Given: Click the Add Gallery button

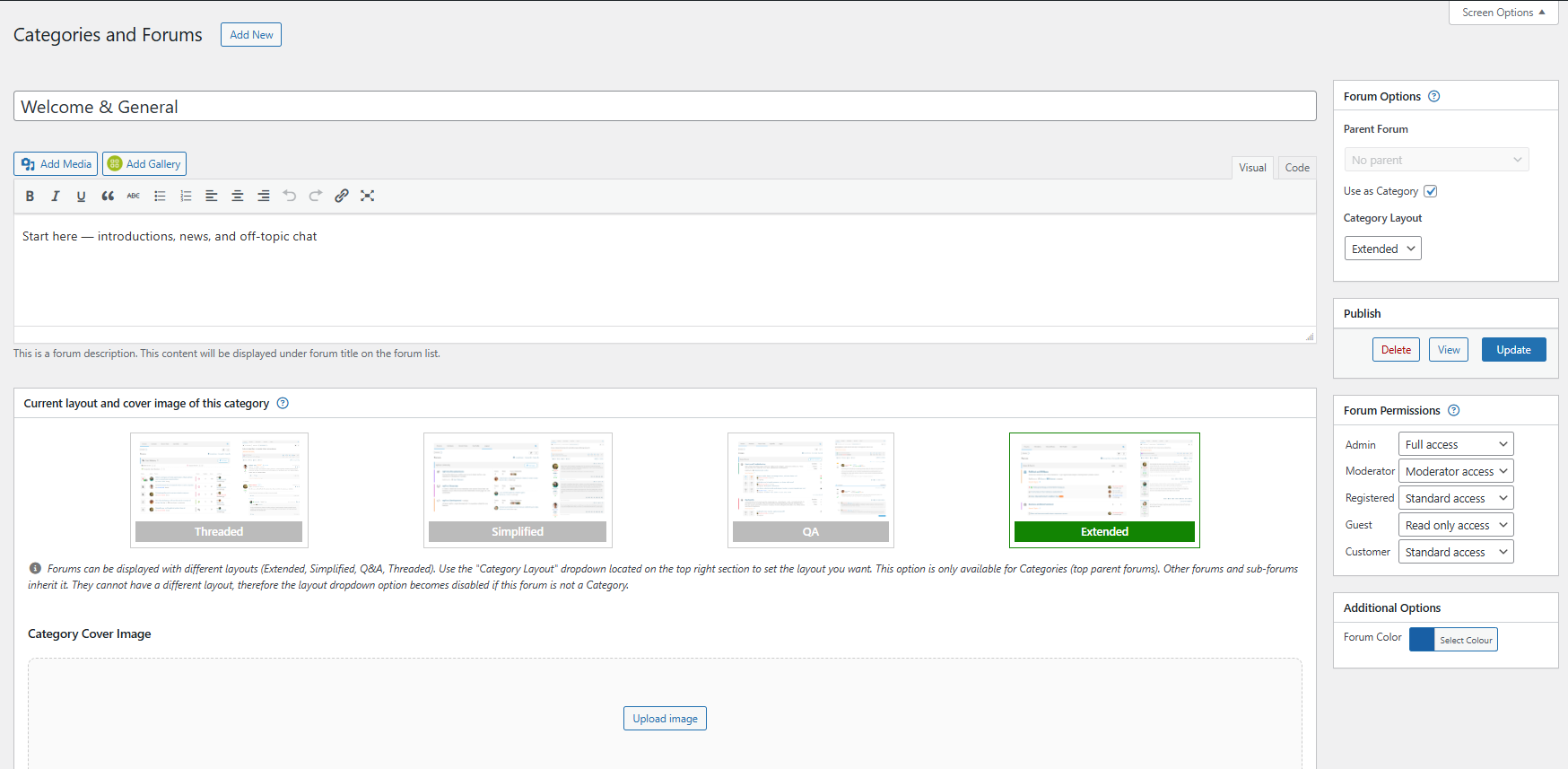Looking at the screenshot, I should pyautogui.click(x=144, y=164).
